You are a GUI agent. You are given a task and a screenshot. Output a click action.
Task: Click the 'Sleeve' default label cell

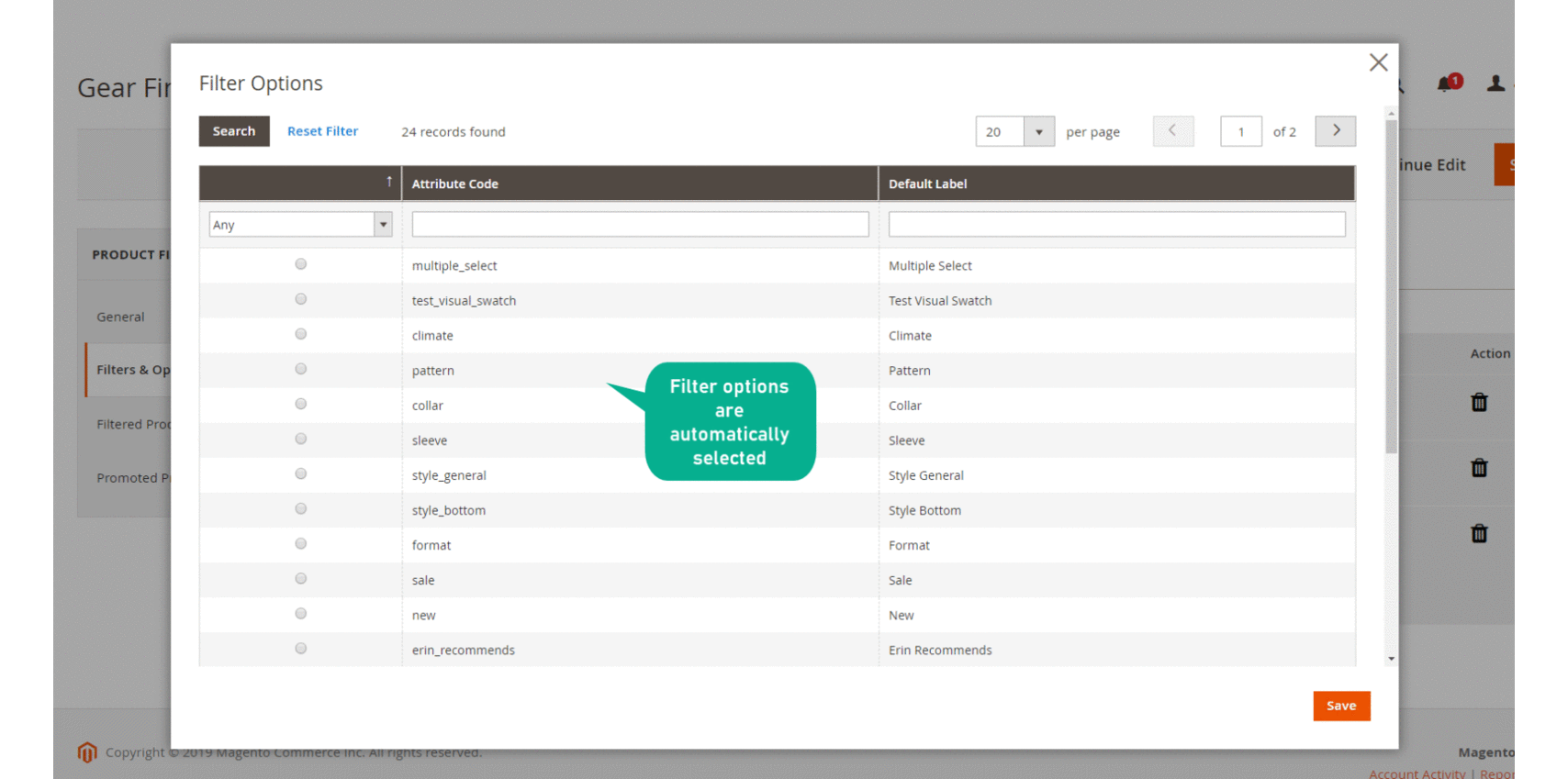click(906, 440)
